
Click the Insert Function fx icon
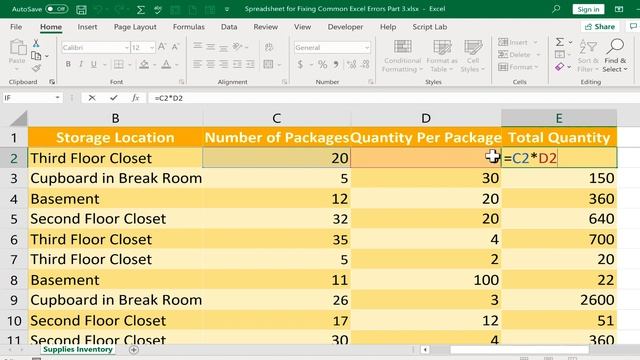click(136, 98)
